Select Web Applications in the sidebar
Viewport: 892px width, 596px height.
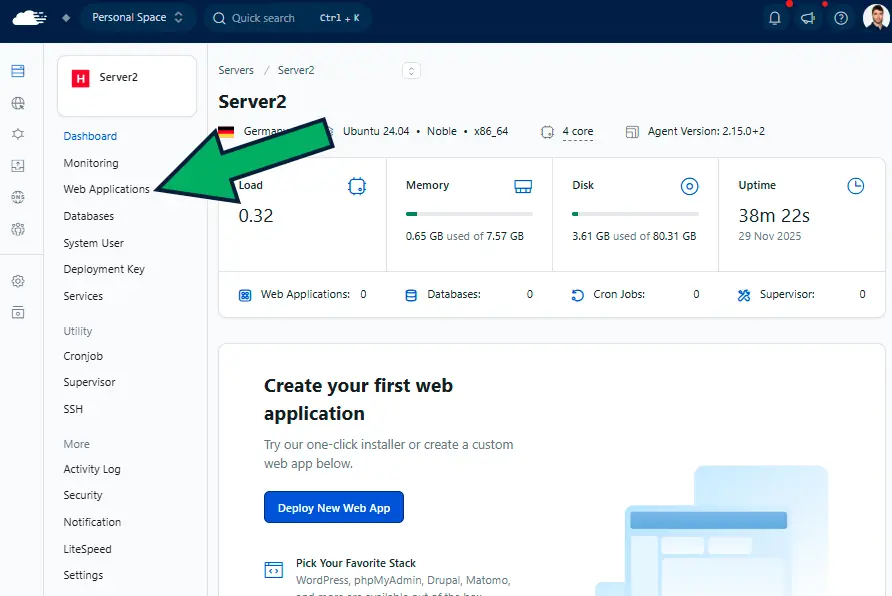coord(103,189)
